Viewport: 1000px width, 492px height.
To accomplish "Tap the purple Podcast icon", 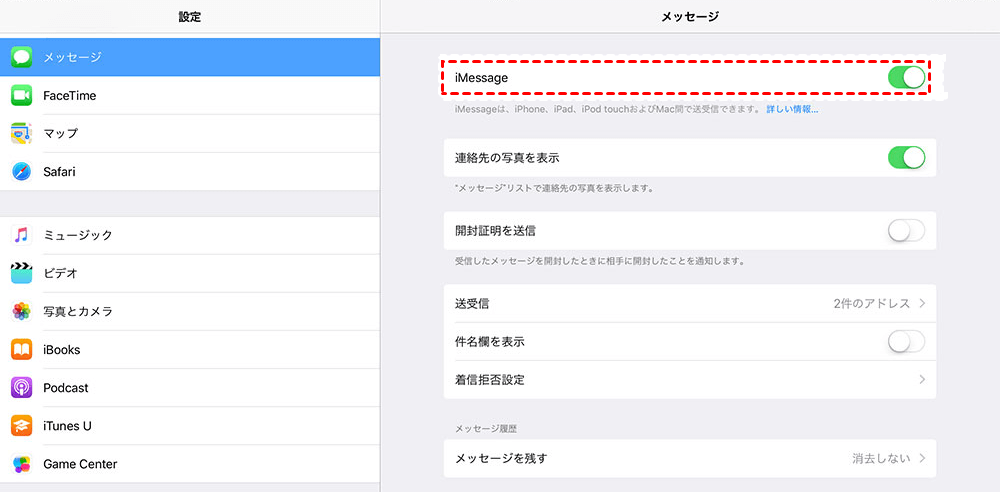I will pyautogui.click(x=22, y=388).
